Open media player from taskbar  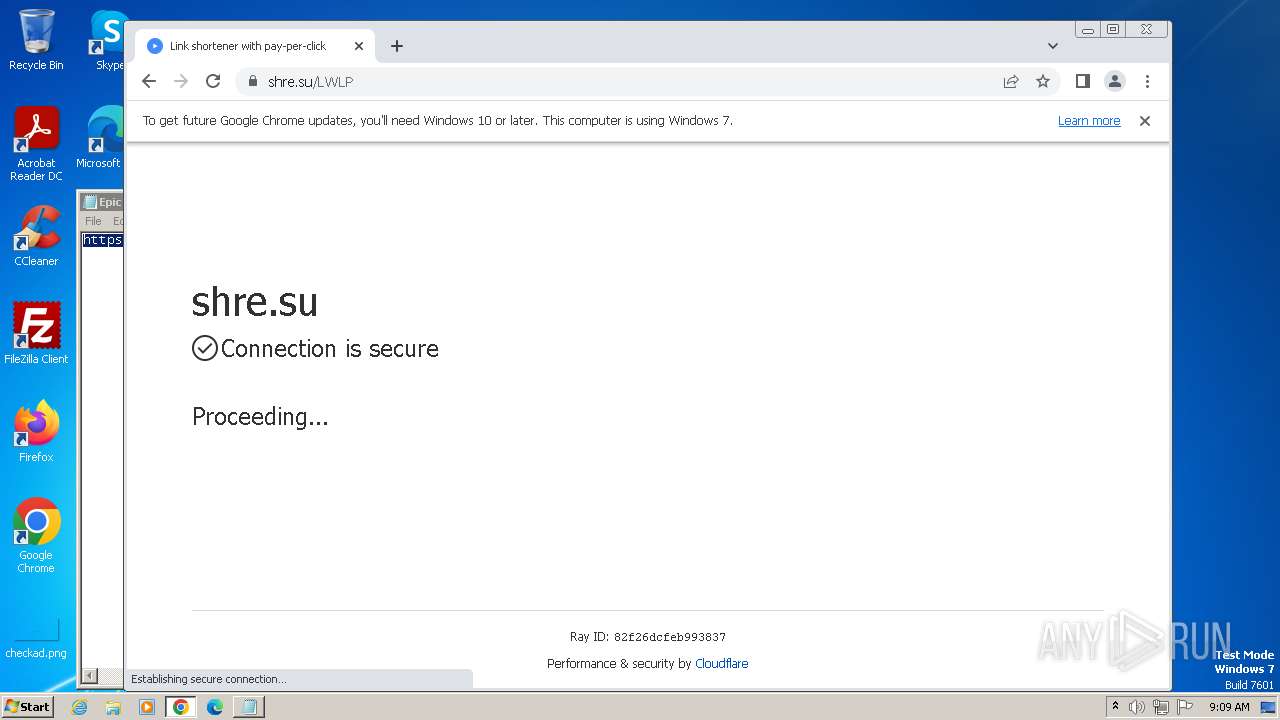147,707
